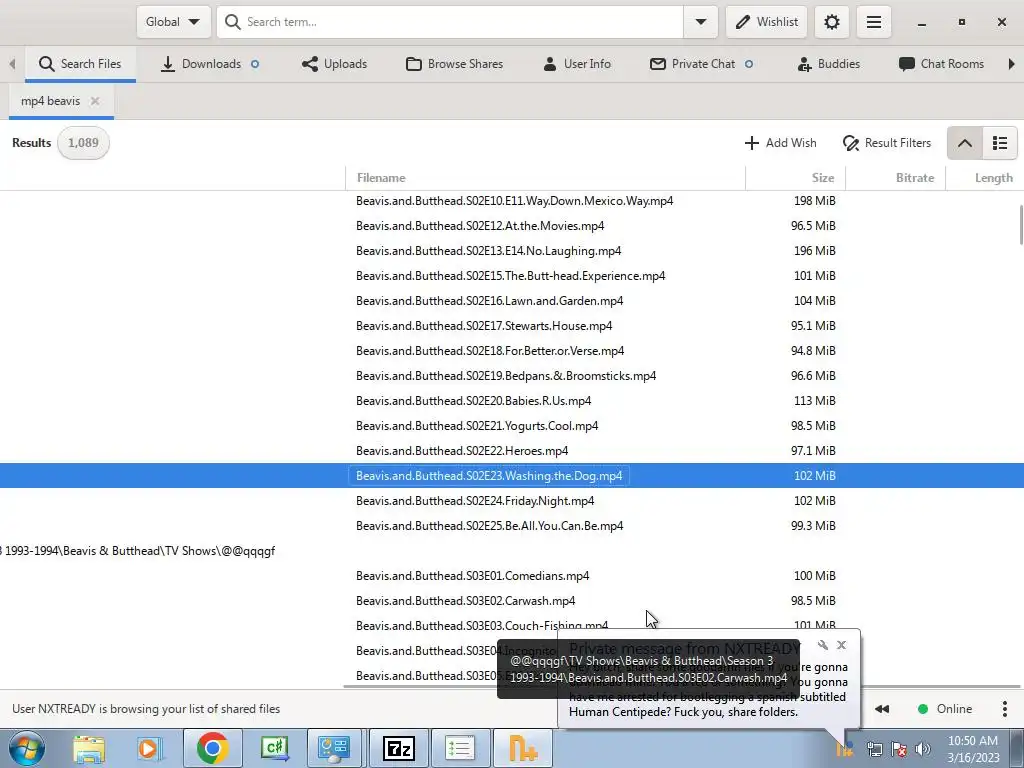Switch to the Downloads tab
The height and width of the screenshot is (768, 1024).
click(x=210, y=64)
